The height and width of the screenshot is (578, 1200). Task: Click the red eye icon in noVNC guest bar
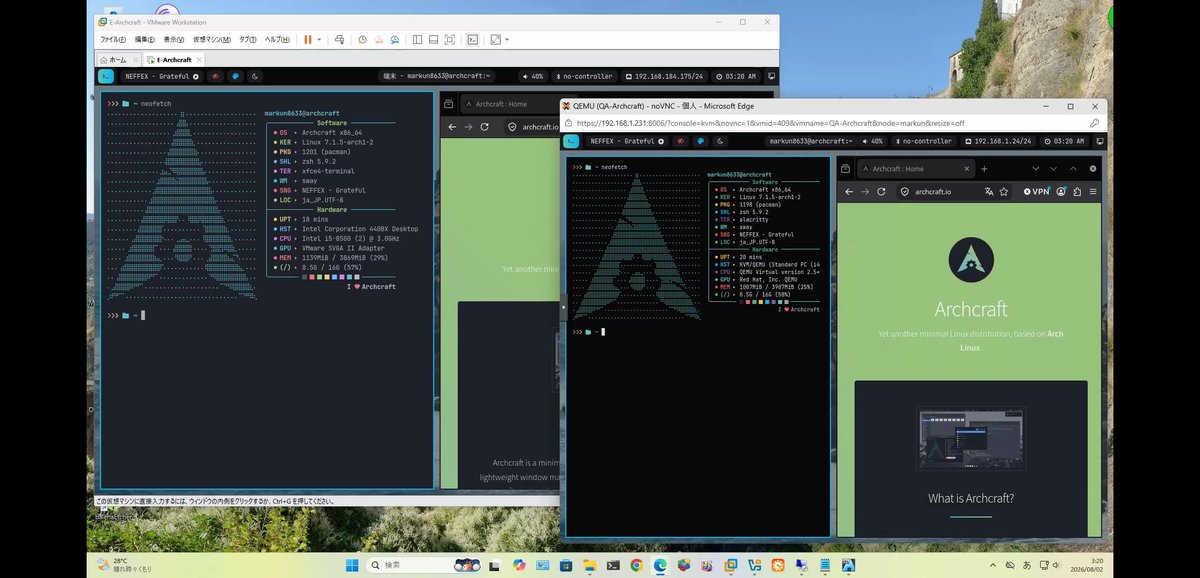pyautogui.click(x=681, y=141)
